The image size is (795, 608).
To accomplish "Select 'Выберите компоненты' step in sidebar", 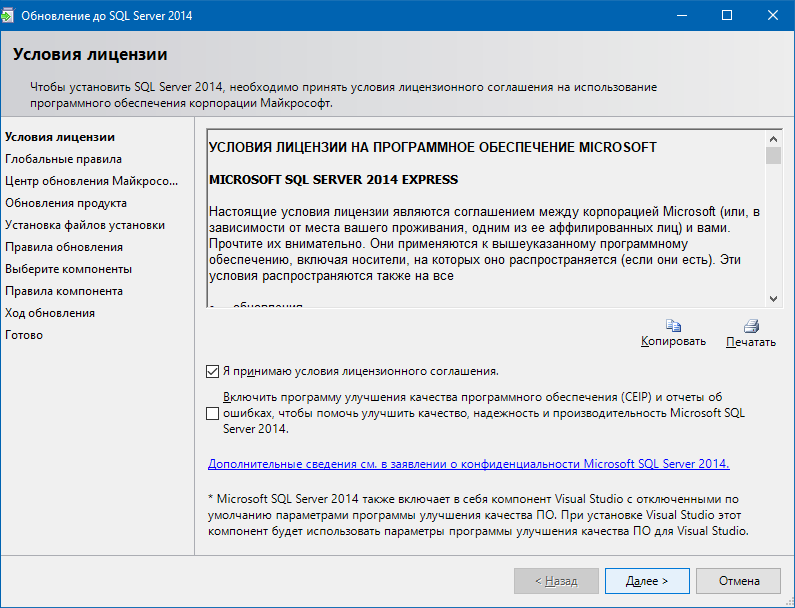I will pyautogui.click(x=68, y=269).
